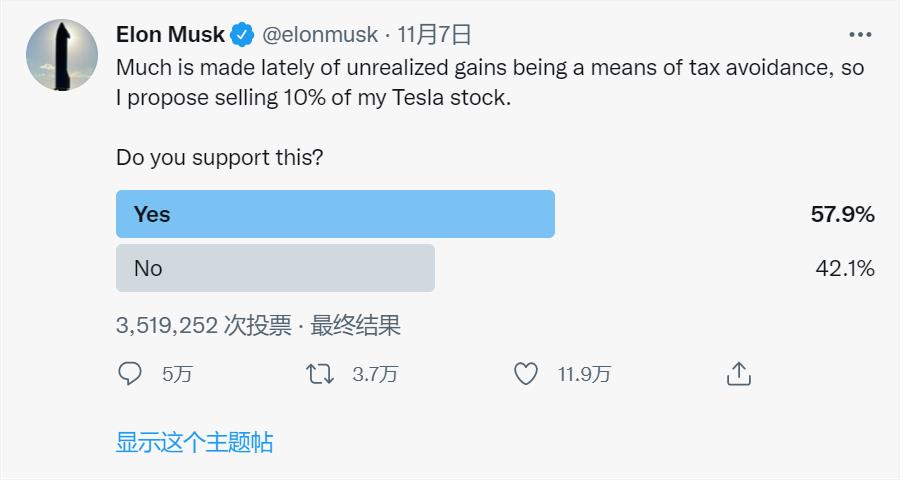Select the No poll result bar
Image resolution: width=903 pixels, height=480 pixels.
(275, 268)
